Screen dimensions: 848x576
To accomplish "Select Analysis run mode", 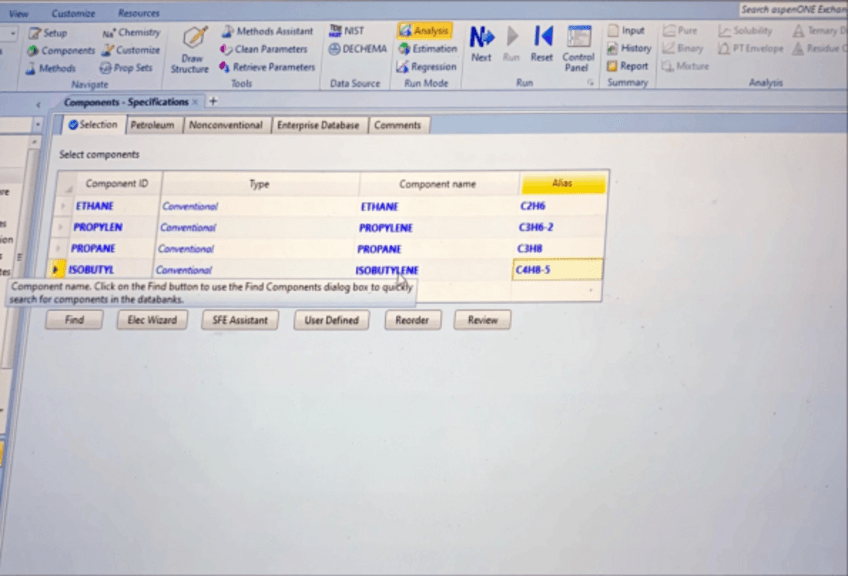I will (425, 31).
